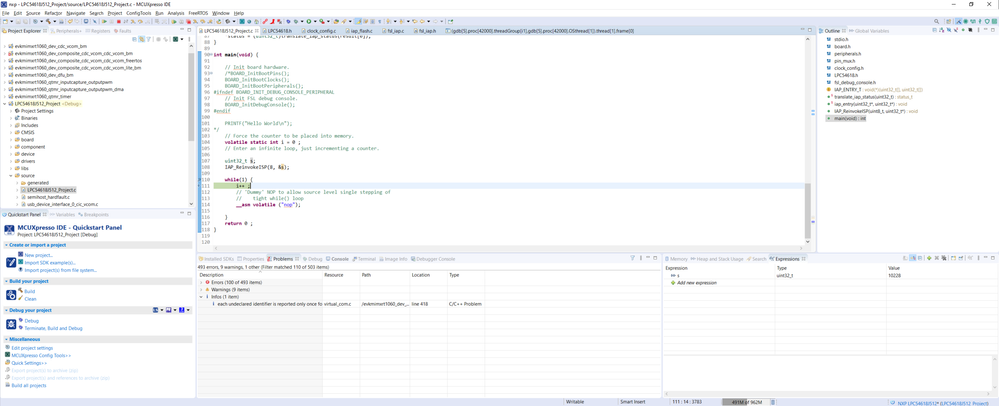Click the Open Perspective icon at top right
The width and height of the screenshot is (999, 406).
(x=949, y=21)
